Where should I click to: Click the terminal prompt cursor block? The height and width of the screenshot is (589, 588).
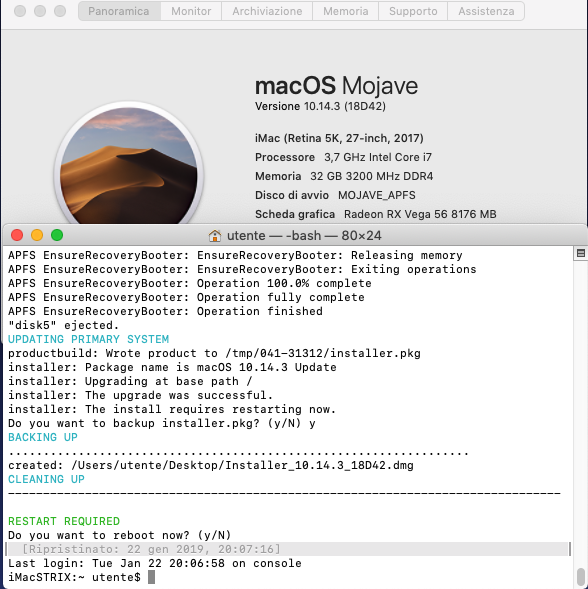click(x=151, y=577)
